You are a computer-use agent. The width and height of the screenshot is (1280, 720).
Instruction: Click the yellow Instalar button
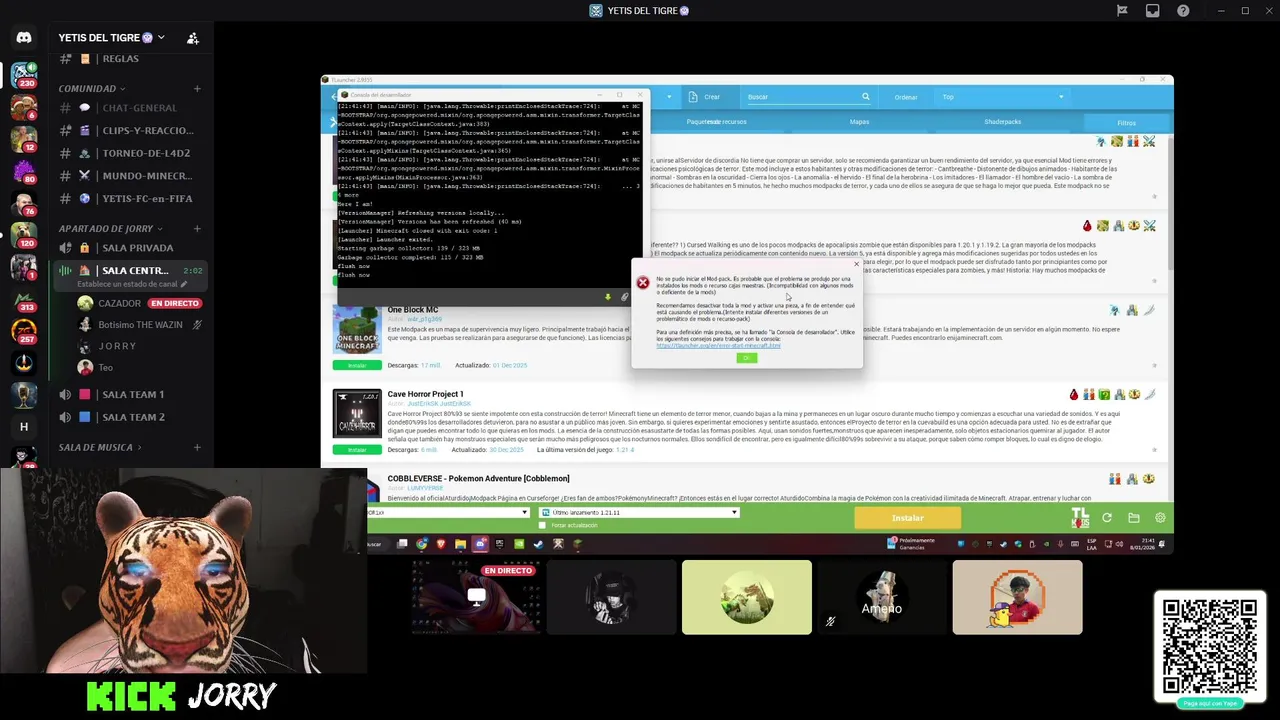click(907, 518)
